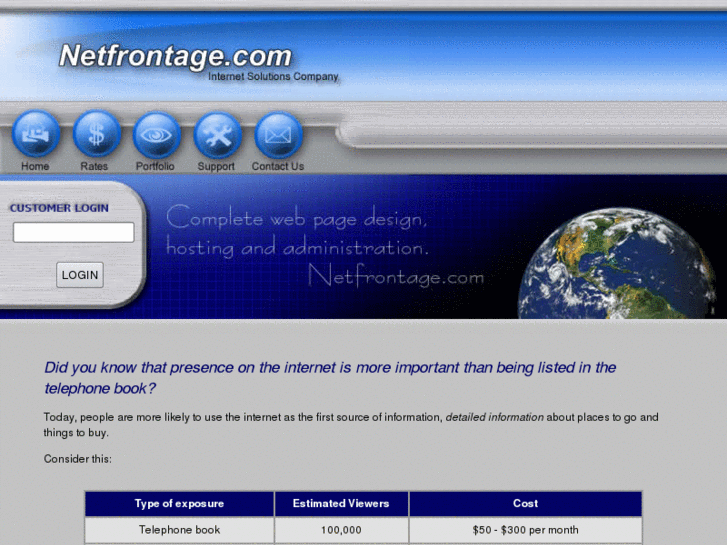Focus the Customer Login input field
Viewport: 727px width, 545px height.
click(74, 232)
